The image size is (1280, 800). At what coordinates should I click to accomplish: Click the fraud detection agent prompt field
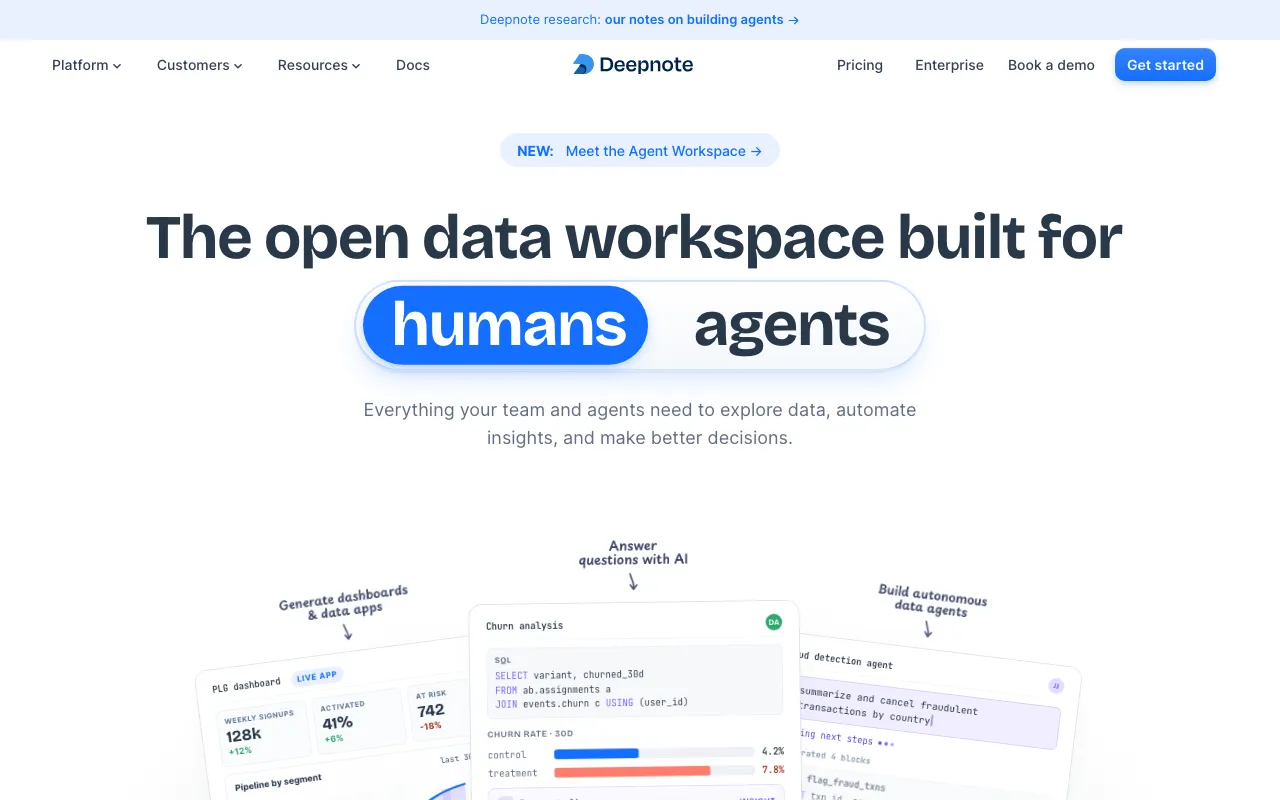(x=927, y=710)
